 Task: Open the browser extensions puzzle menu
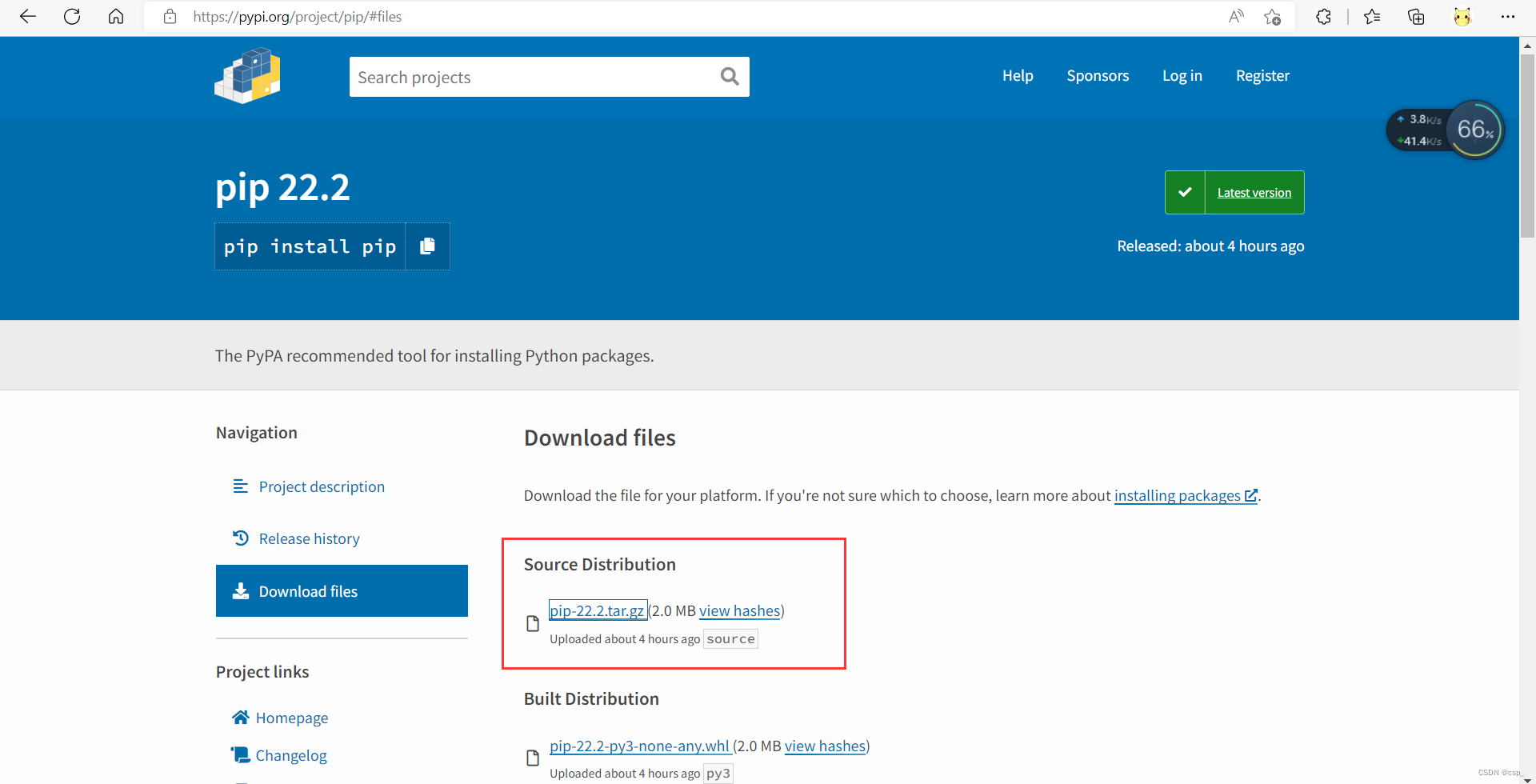coord(1323,16)
